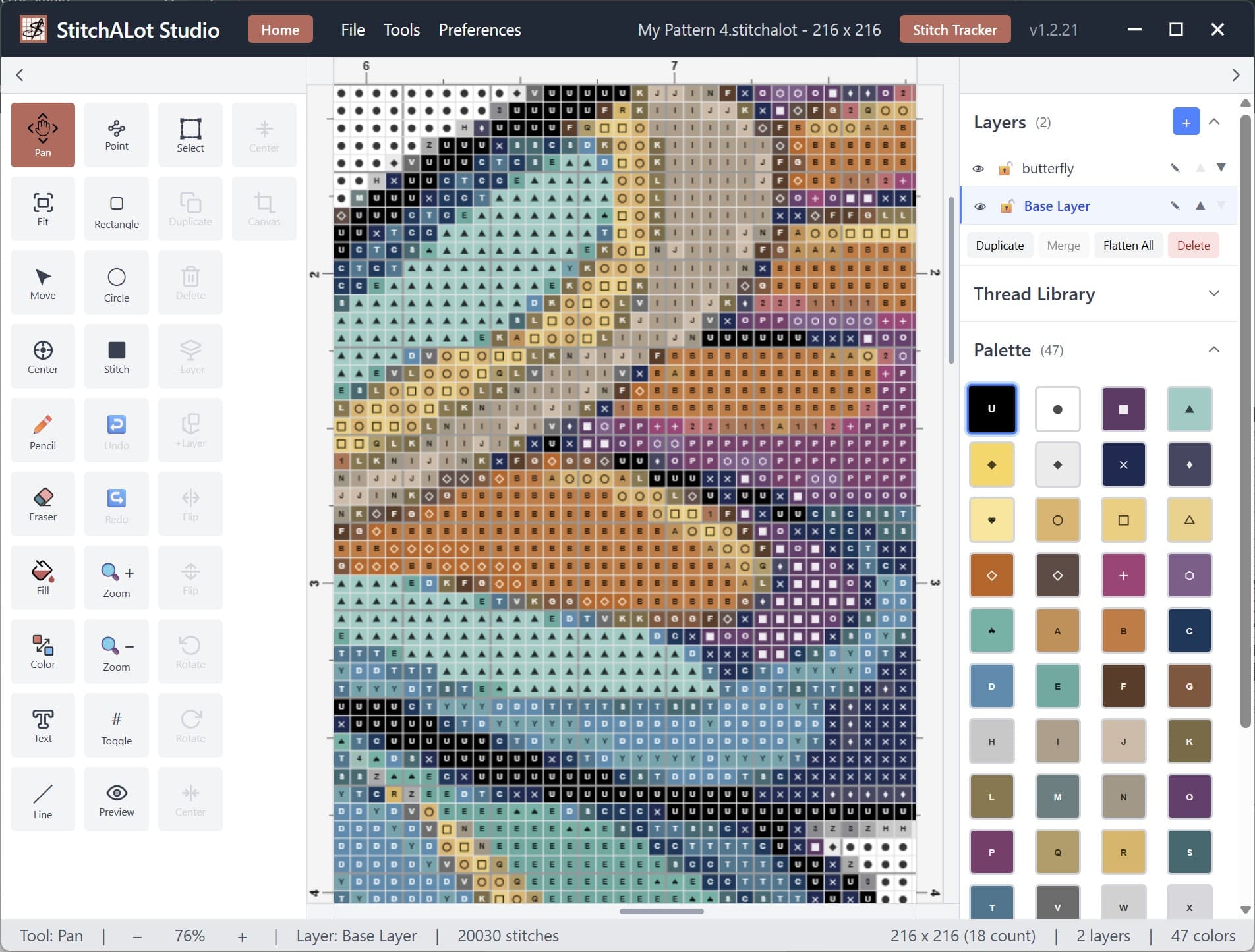
Task: Select the Pan tool
Action: click(x=43, y=134)
